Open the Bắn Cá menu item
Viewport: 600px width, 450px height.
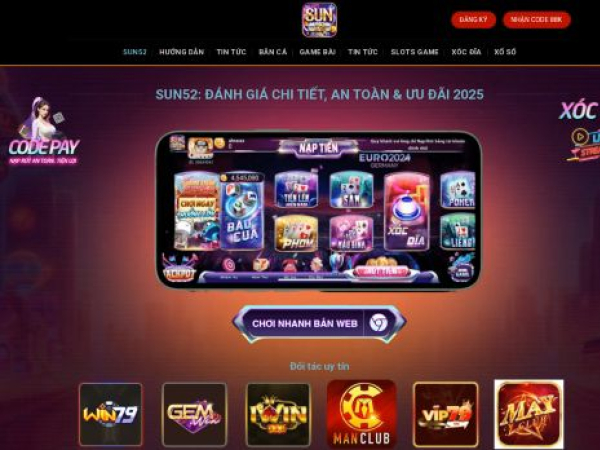(x=272, y=52)
